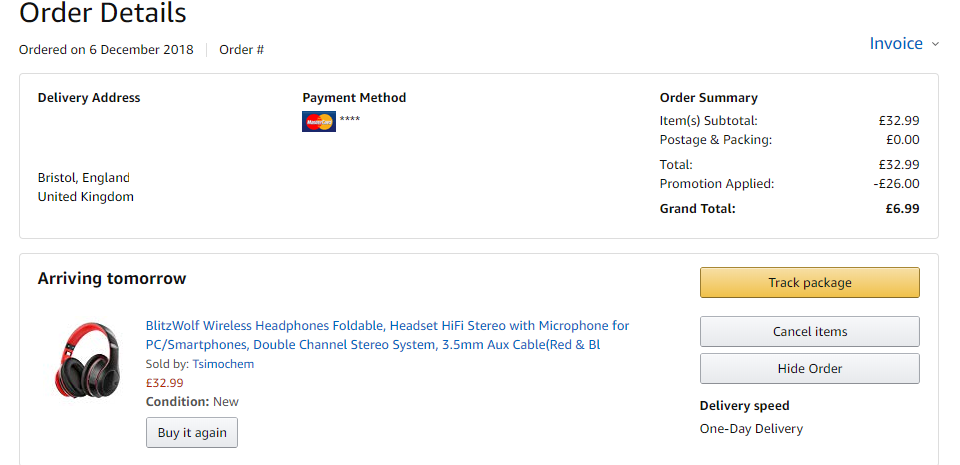Image resolution: width=960 pixels, height=465 pixels.
Task: Click the red headphones product thumbnail
Action: coord(87,360)
